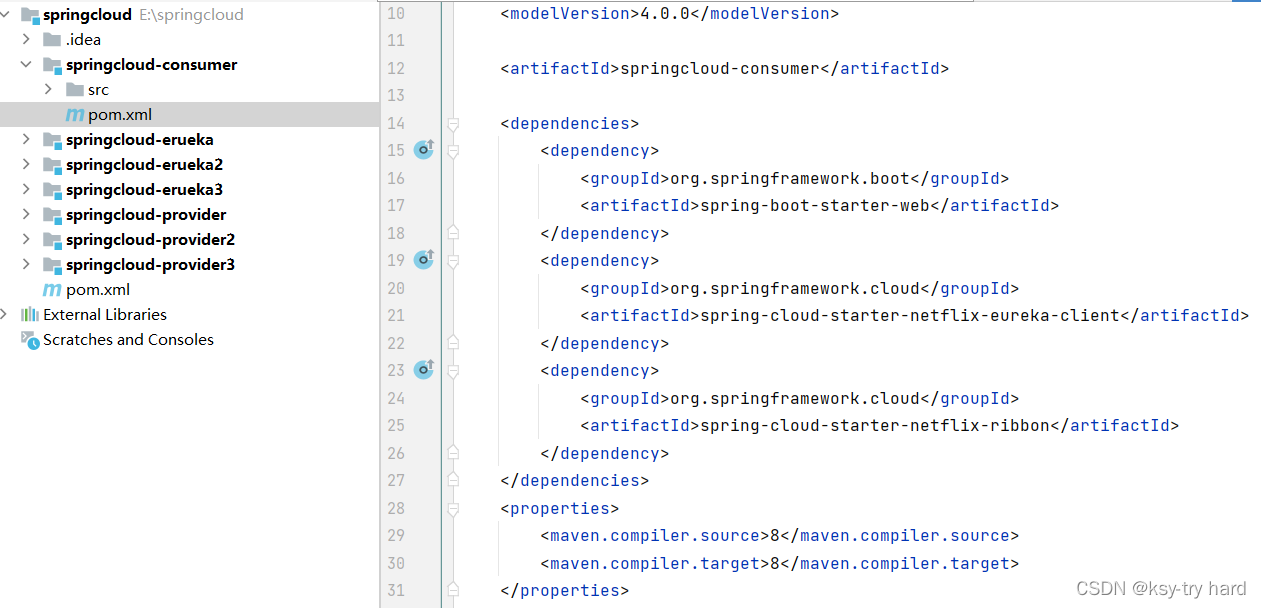
Task: Click the maven.compiler.source tag on line 29
Action: pos(655,536)
